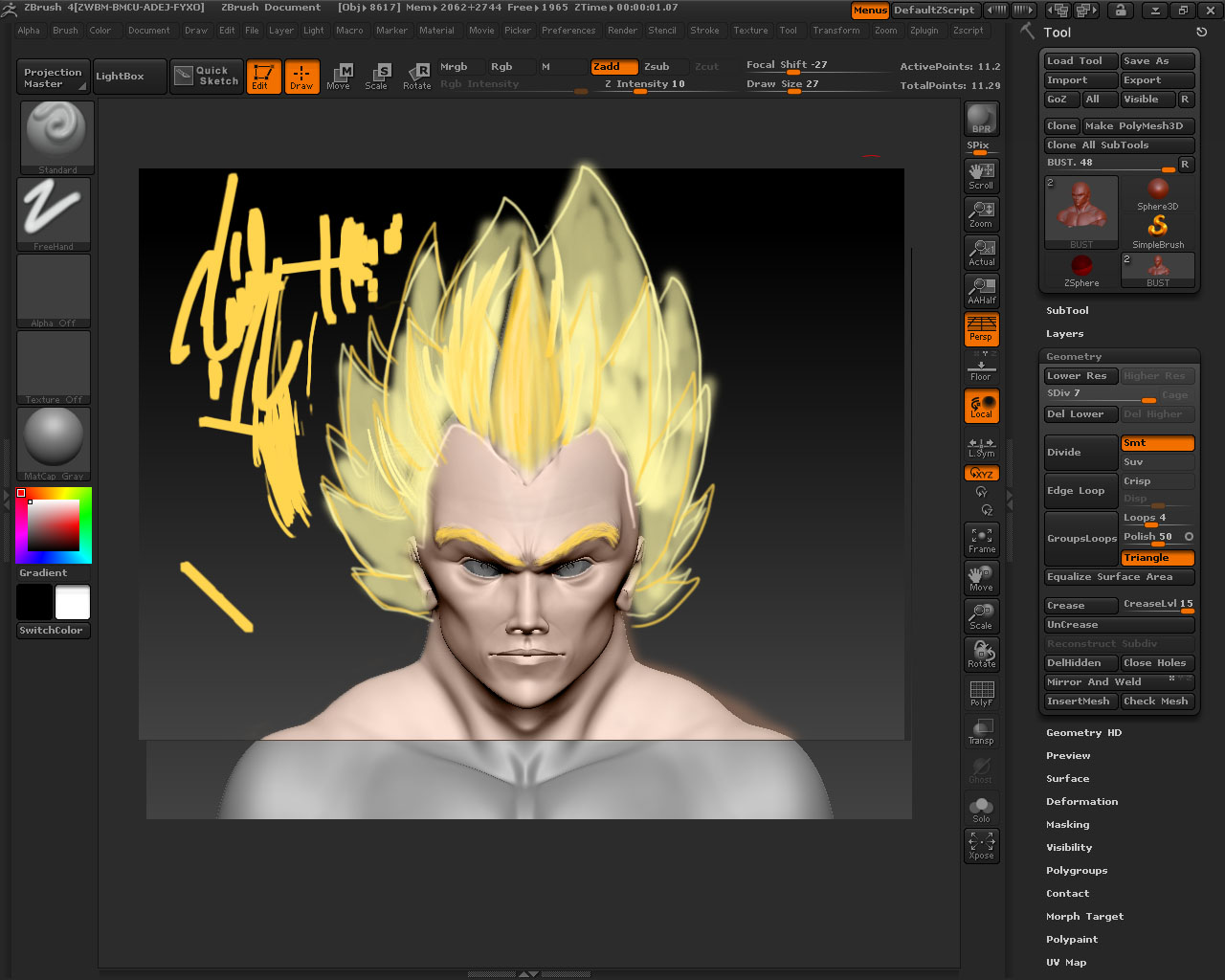Click the AAHalf view icon

point(981,290)
